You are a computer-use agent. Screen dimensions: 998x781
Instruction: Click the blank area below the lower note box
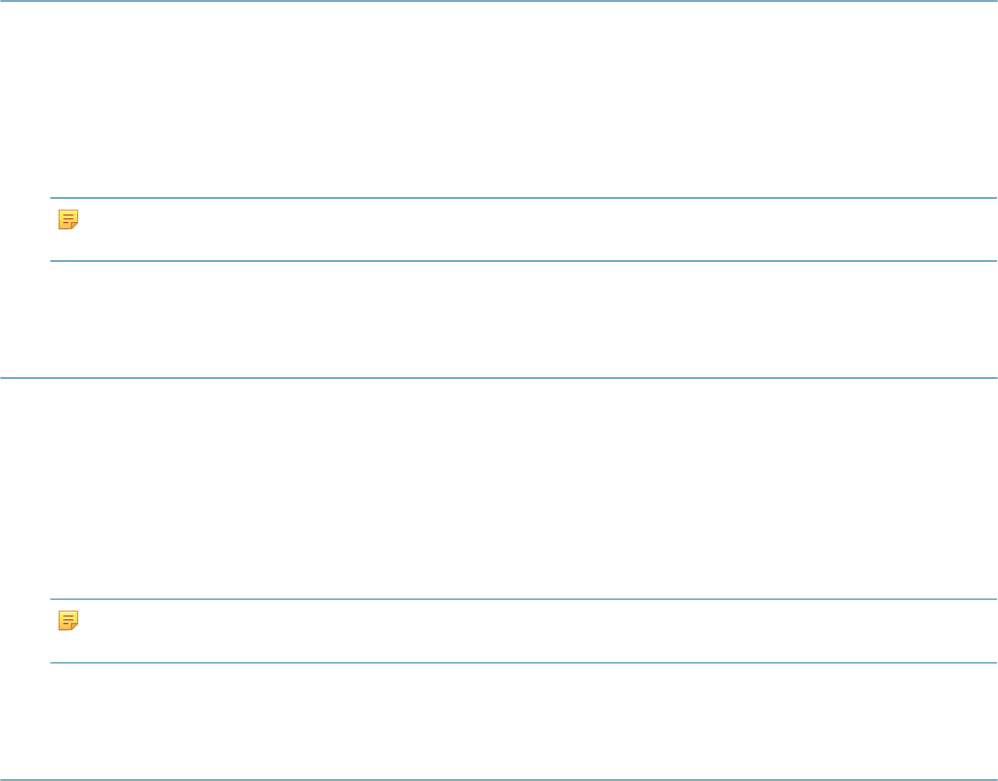499,721
